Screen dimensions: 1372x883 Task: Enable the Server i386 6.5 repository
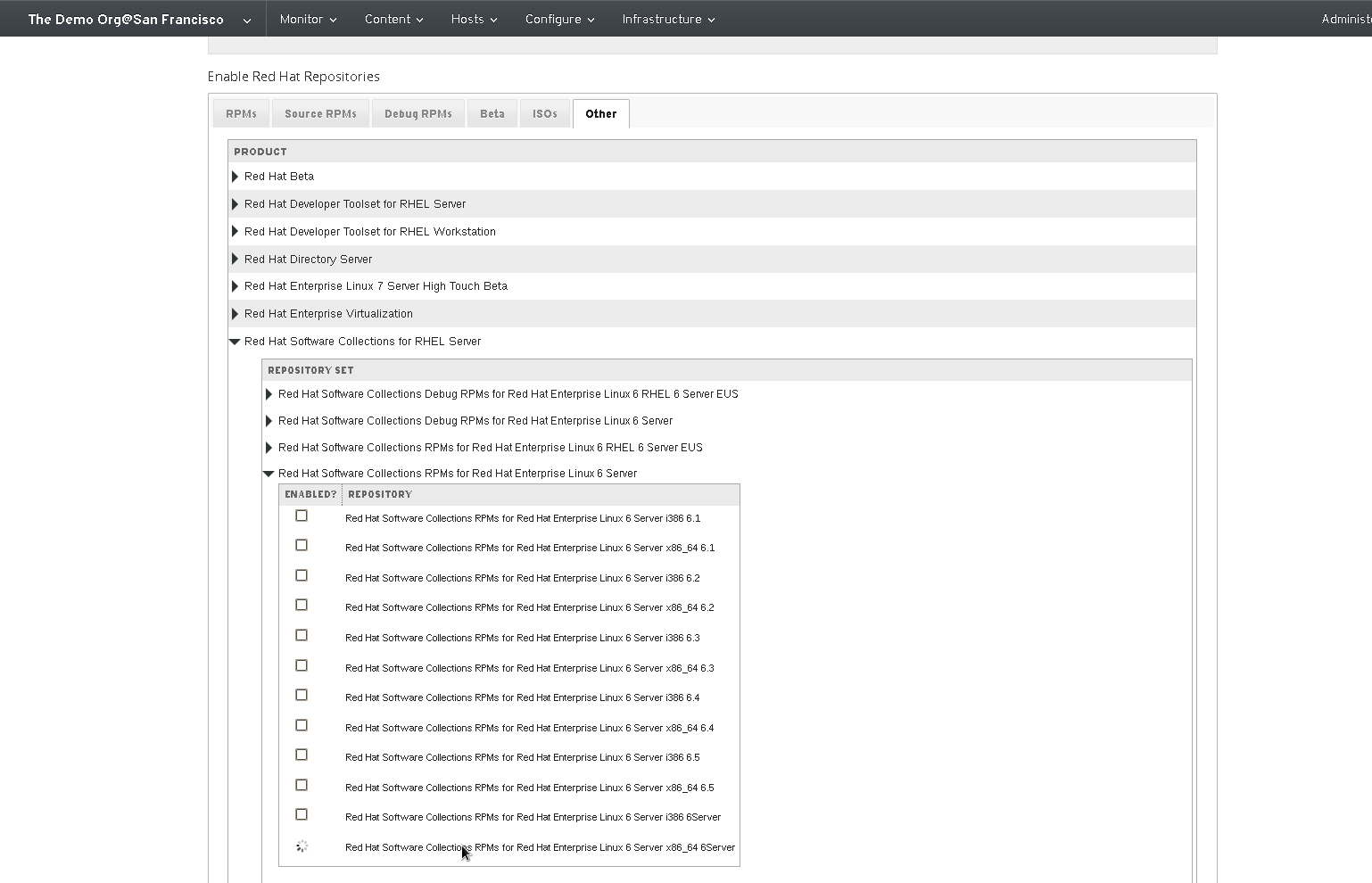point(302,755)
